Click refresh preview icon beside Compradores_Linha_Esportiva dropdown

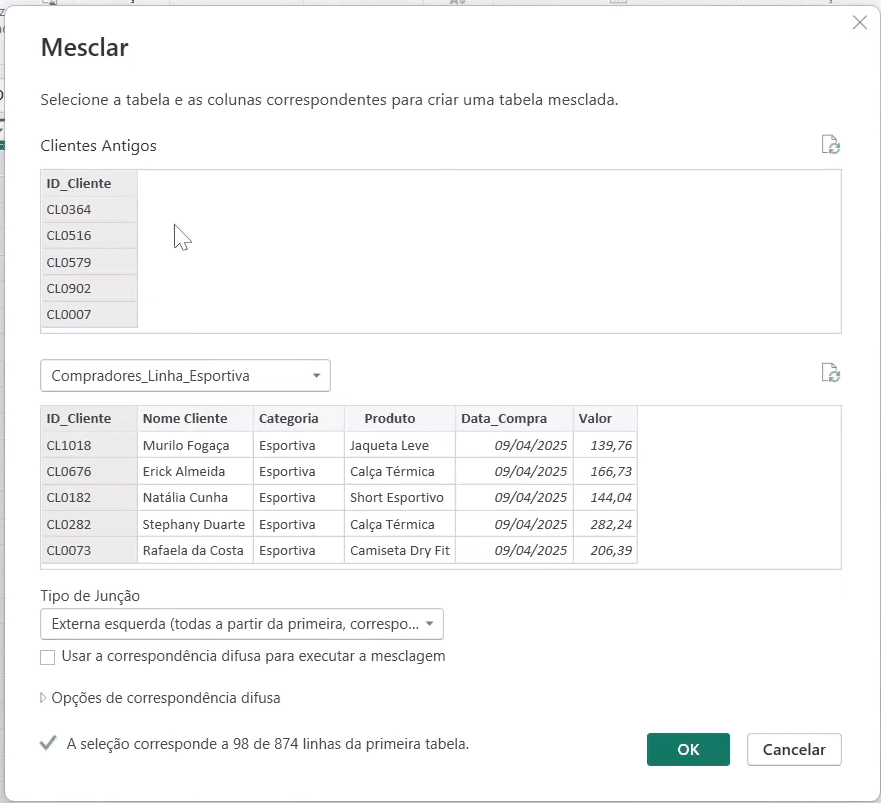point(830,373)
